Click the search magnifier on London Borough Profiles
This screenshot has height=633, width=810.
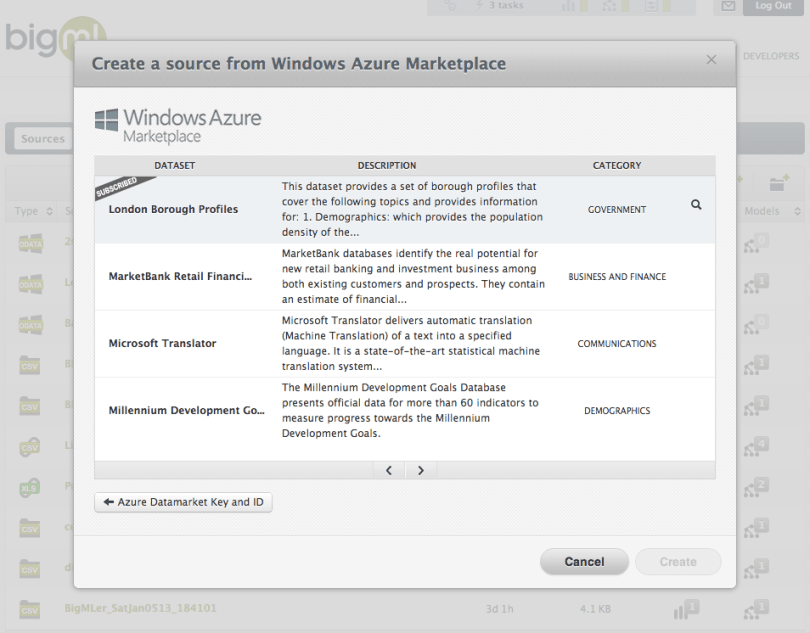click(x=696, y=202)
